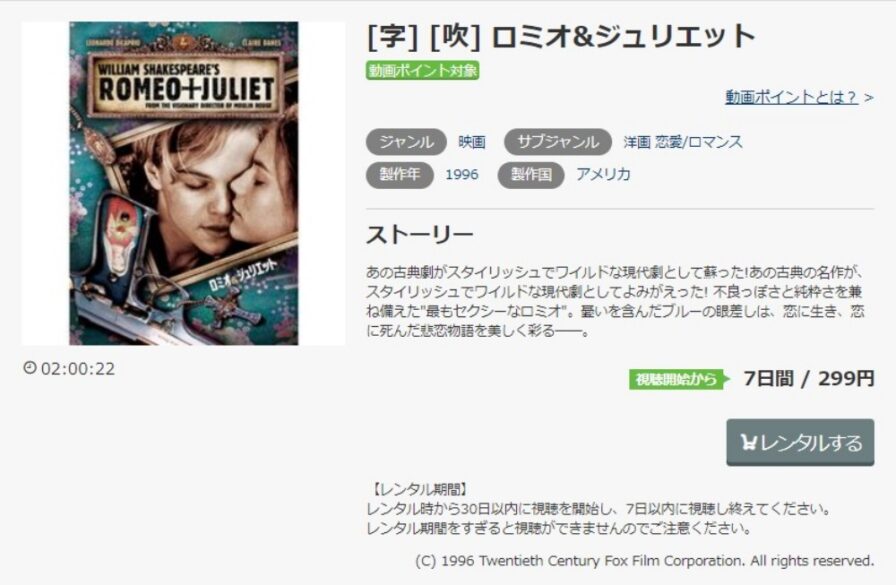Click the green 動画ポイント対象 badge

pyautogui.click(x=422, y=70)
